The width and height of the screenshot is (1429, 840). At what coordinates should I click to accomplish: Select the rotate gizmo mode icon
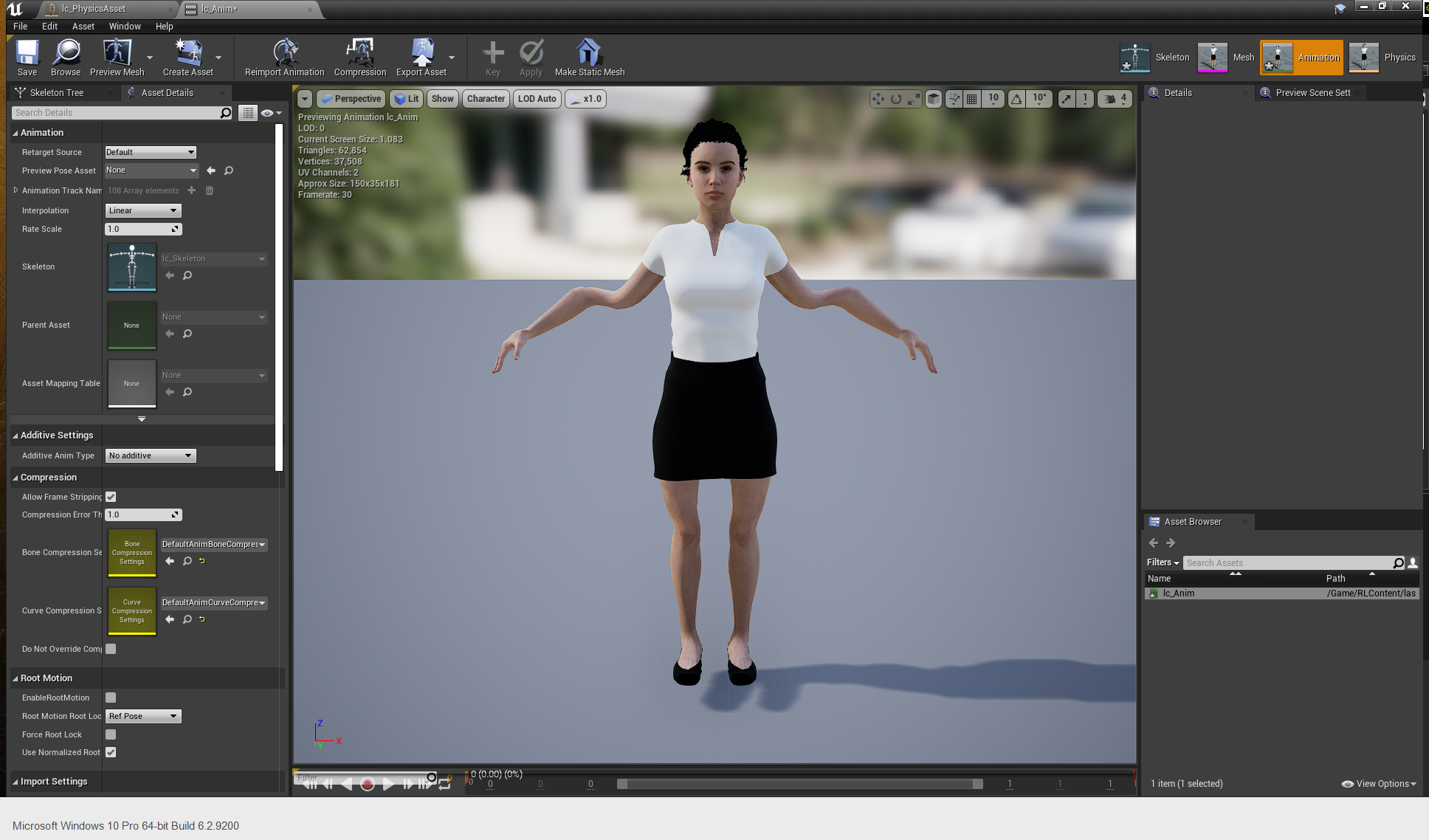tap(895, 99)
